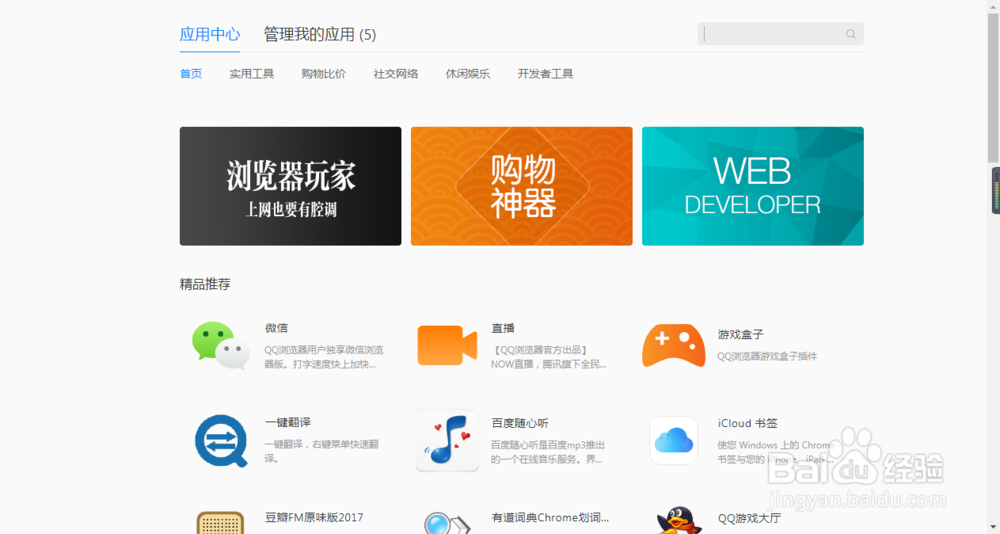Open the iCloud 书签 cloud icon
Image resolution: width=1000 pixels, height=534 pixels.
pos(673,440)
